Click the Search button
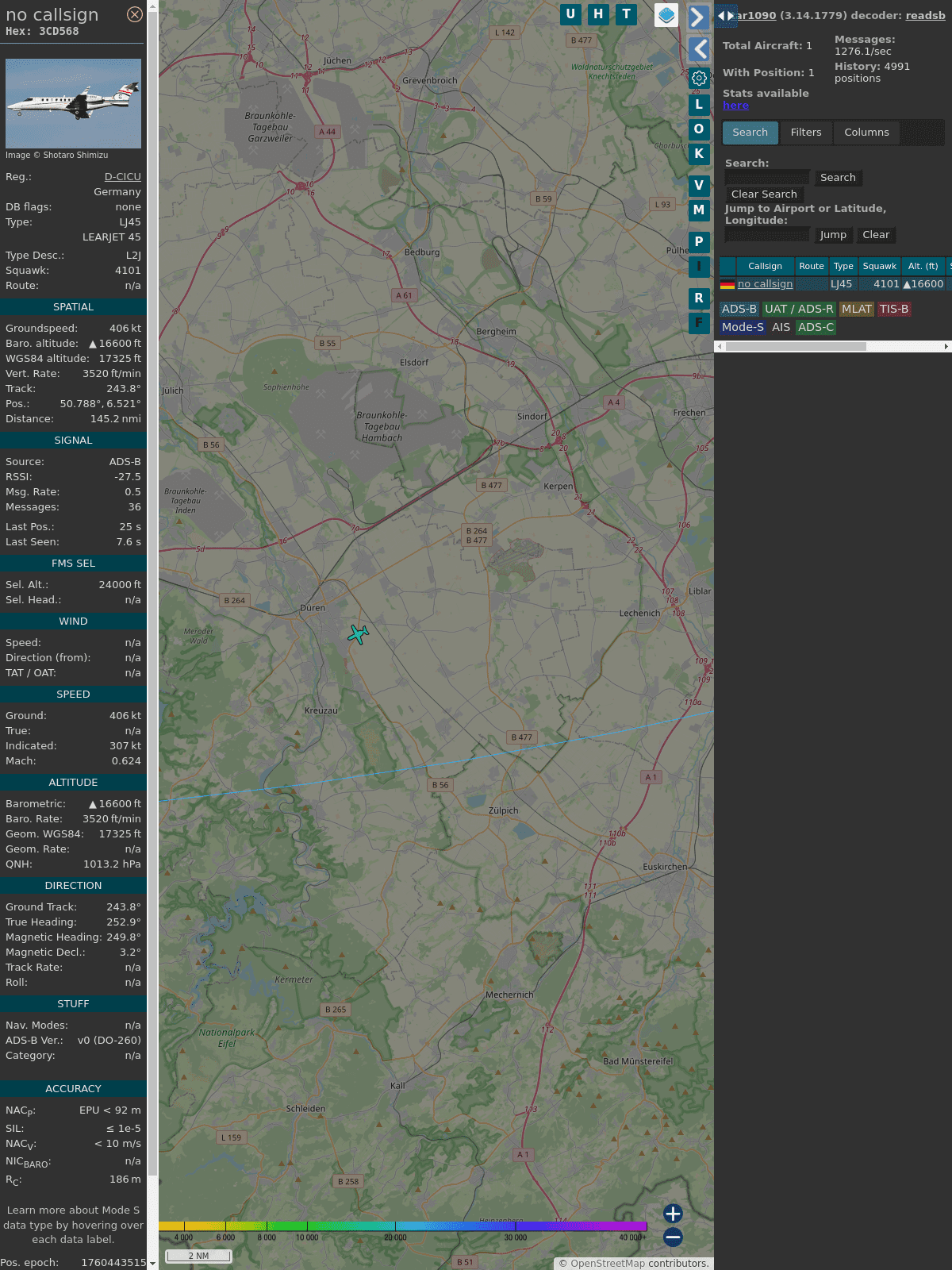This screenshot has height=1270, width=952. coord(838,178)
